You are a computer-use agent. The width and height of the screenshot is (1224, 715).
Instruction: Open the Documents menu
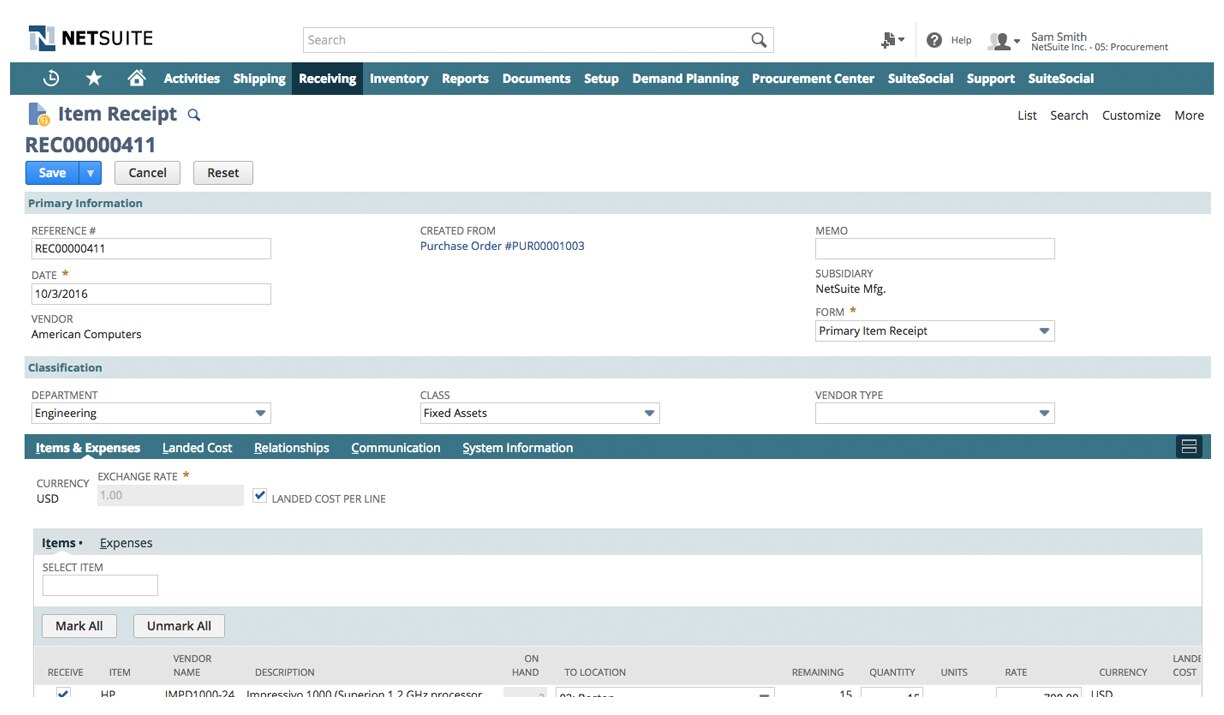pyautogui.click(x=537, y=78)
